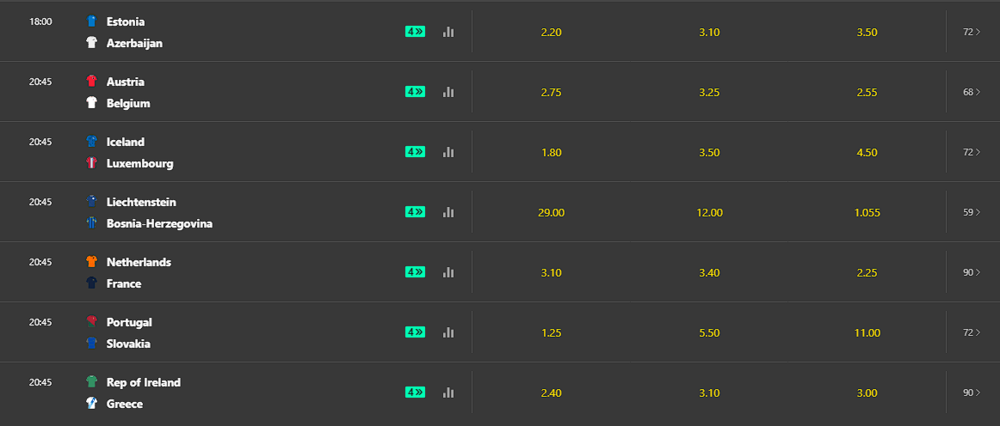Expand 68 more markets for Austria v Belgium

(971, 92)
